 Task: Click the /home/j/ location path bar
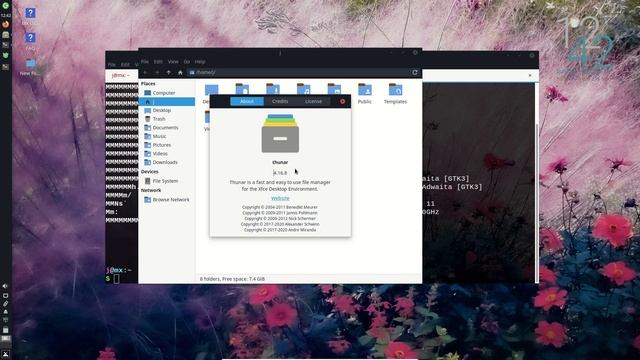[298, 72]
